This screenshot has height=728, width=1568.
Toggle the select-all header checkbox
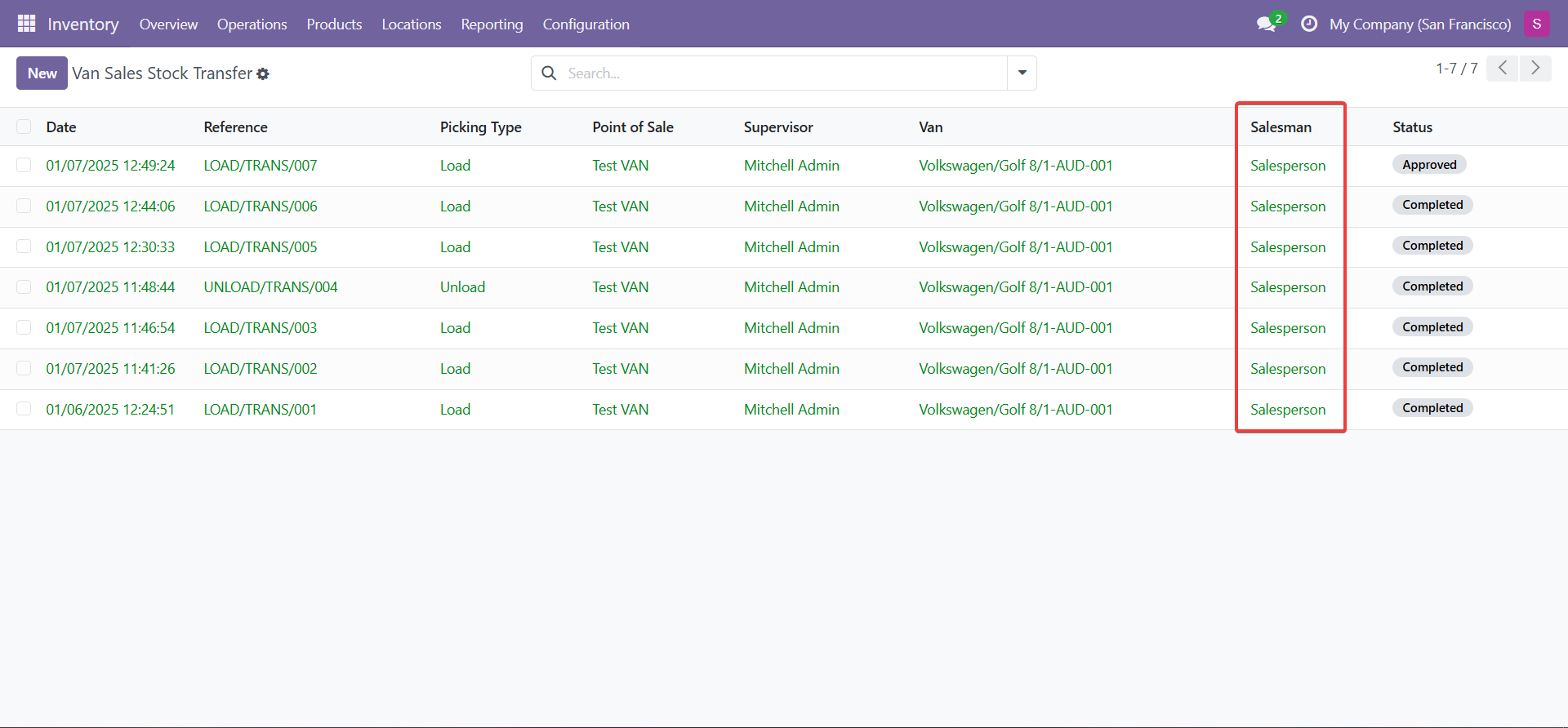[24, 127]
